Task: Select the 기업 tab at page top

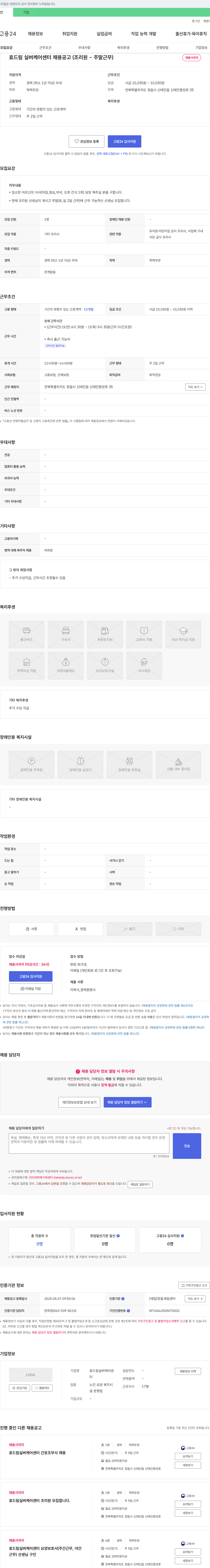Action: 26,12
